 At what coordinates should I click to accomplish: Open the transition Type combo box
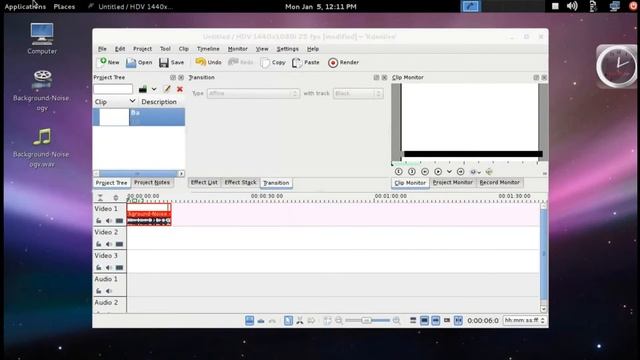(x=253, y=93)
